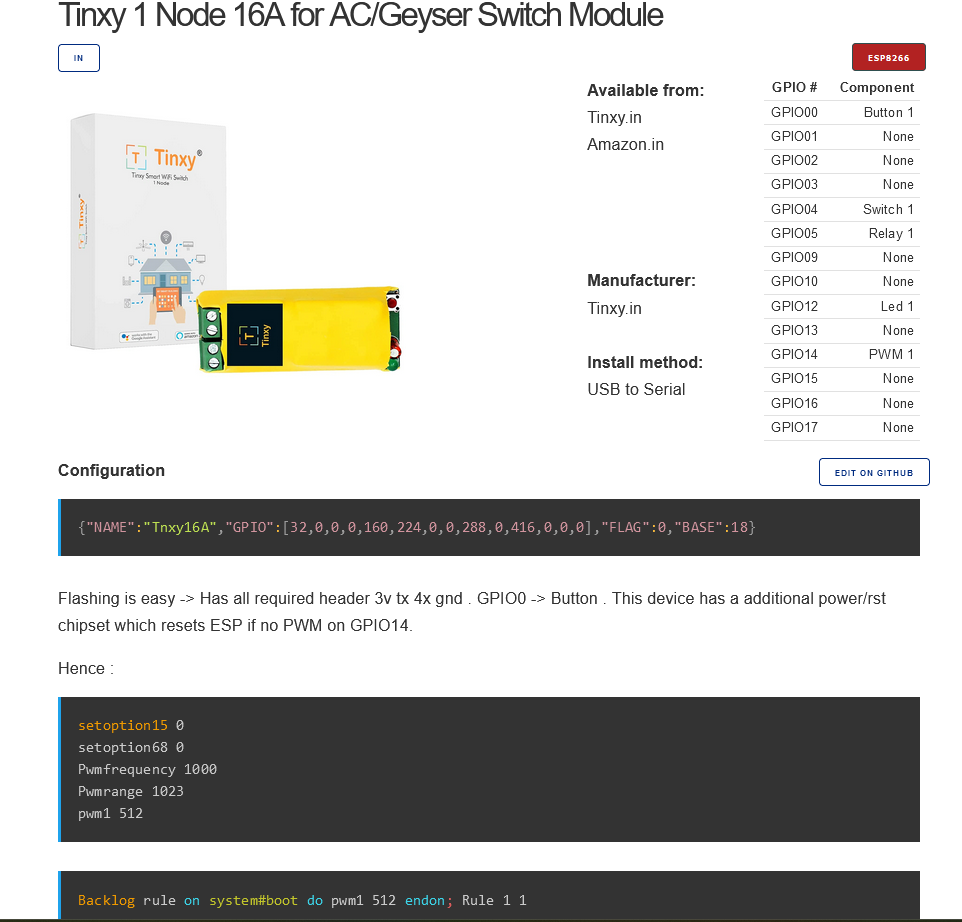Image resolution: width=962 pixels, height=922 pixels.
Task: Click the Relay 1 entry for GPIO05
Action: coord(891,233)
